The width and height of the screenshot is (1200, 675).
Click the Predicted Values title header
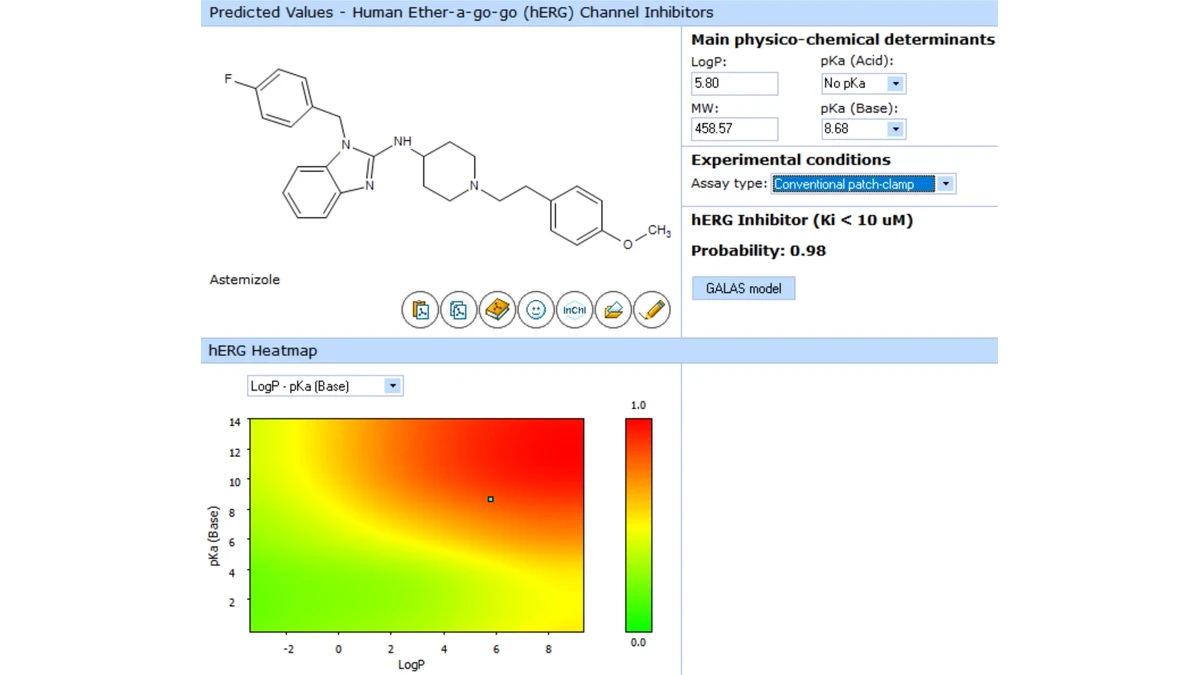click(x=599, y=13)
